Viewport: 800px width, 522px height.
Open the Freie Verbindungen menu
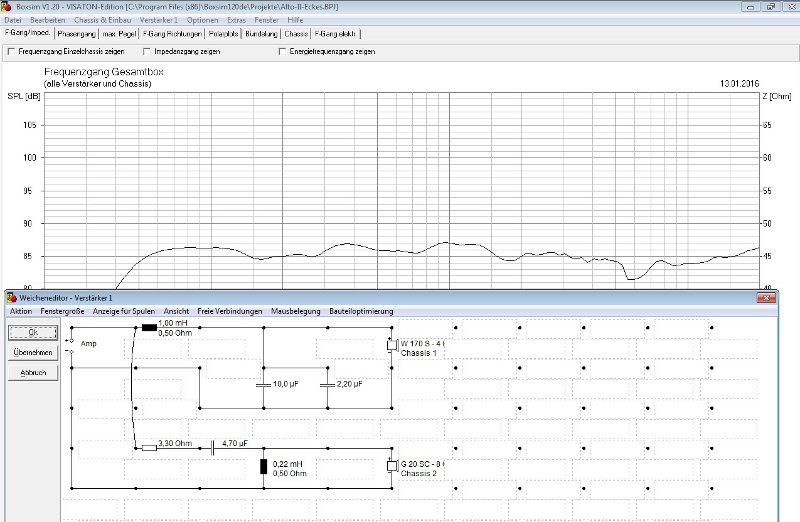coord(230,311)
